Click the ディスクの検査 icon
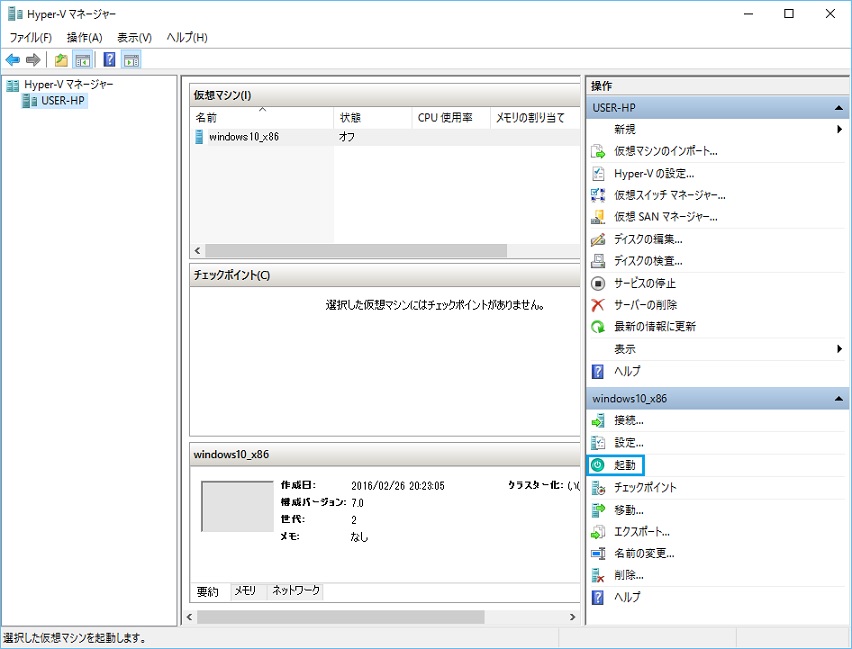The width and height of the screenshot is (852, 649). tap(598, 261)
